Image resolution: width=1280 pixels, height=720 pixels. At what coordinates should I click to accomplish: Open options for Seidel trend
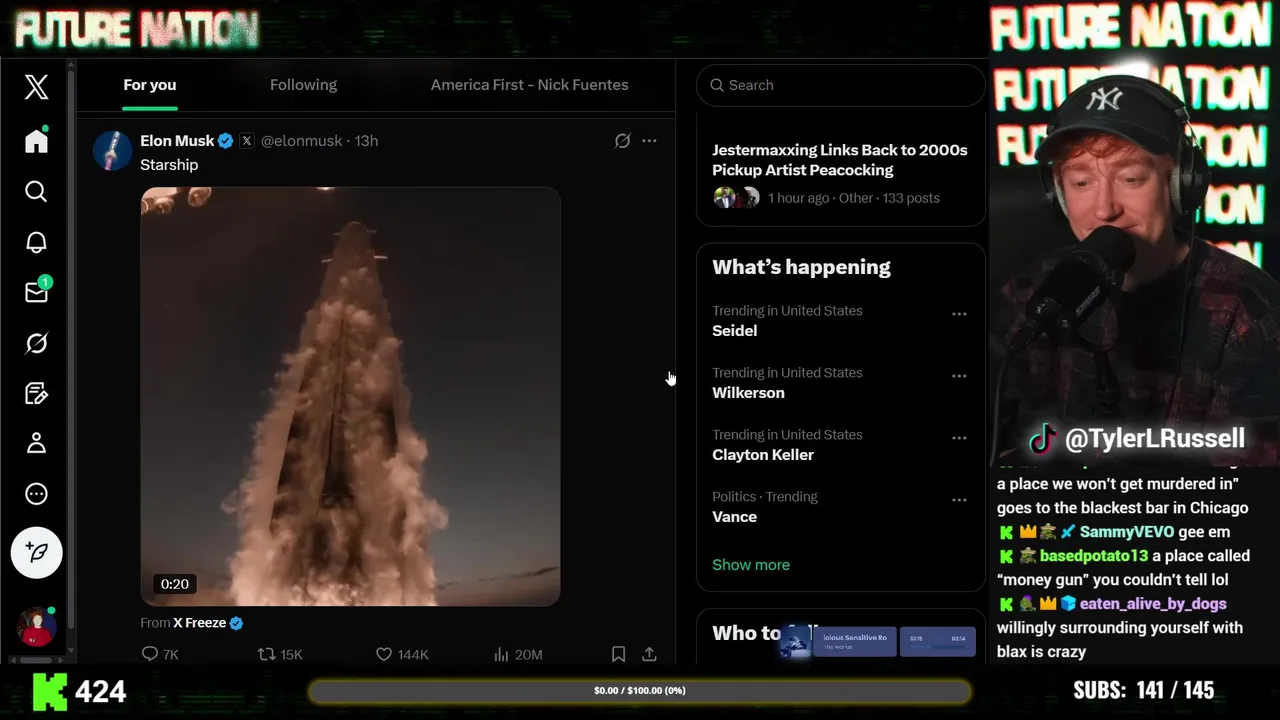(959, 314)
